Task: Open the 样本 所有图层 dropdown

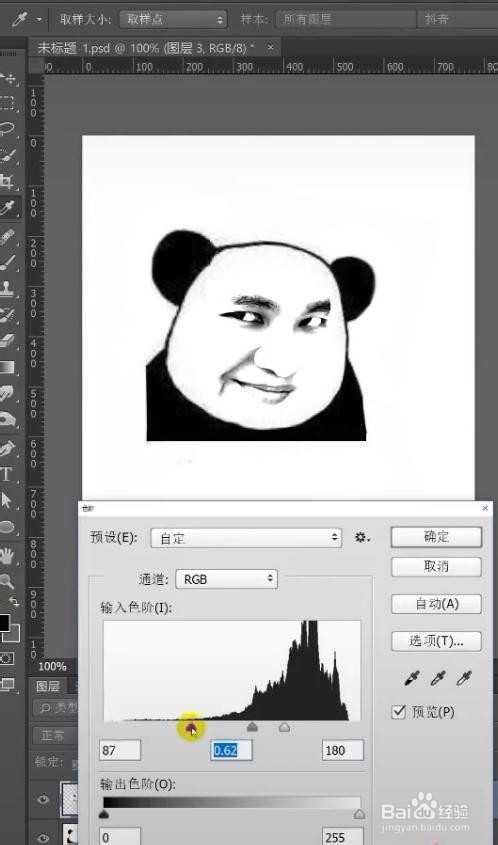Action: pos(345,19)
